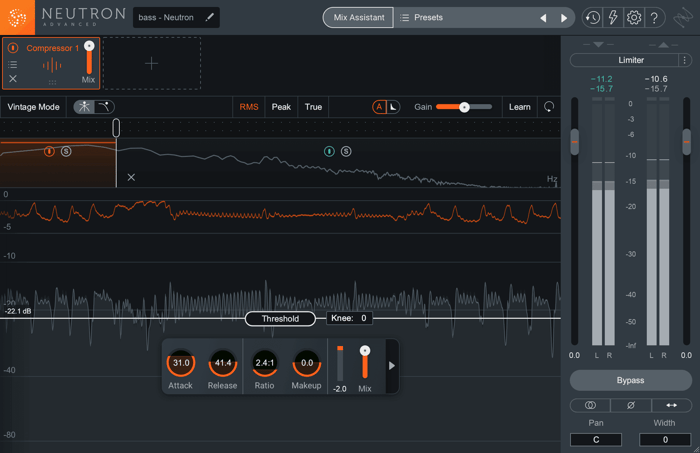Click the input gain readout 0.0
700x453 pixels.
click(x=574, y=355)
